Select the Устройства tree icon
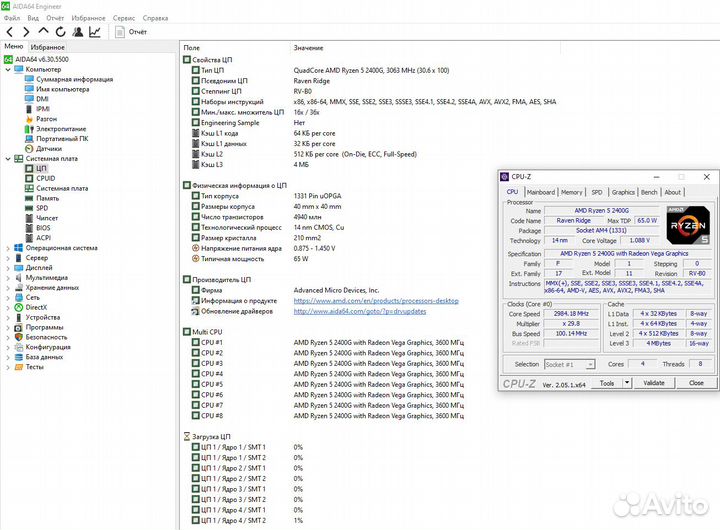This screenshot has width=720, height=530. (18, 317)
